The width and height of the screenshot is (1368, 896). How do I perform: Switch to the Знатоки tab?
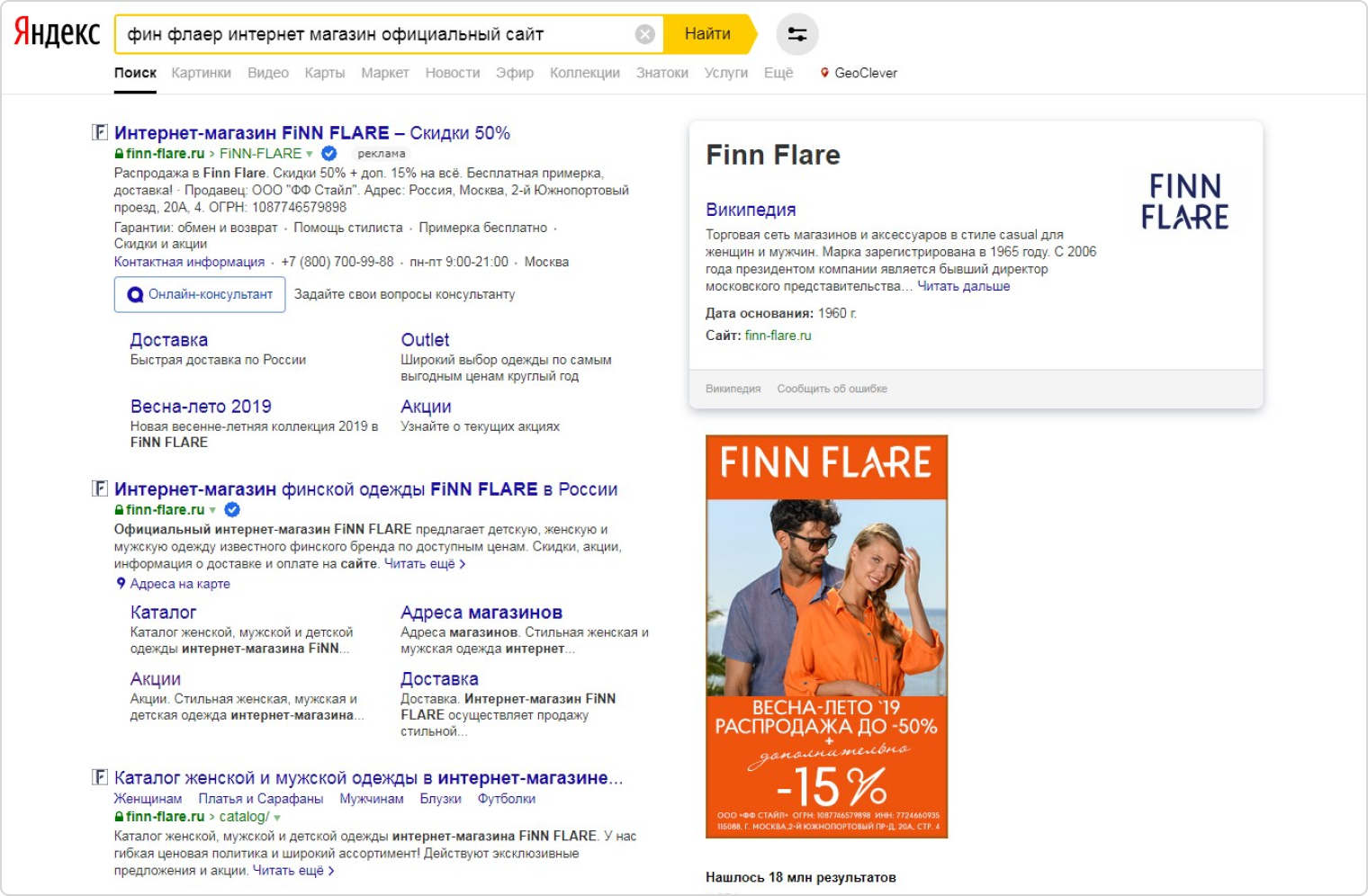point(662,73)
